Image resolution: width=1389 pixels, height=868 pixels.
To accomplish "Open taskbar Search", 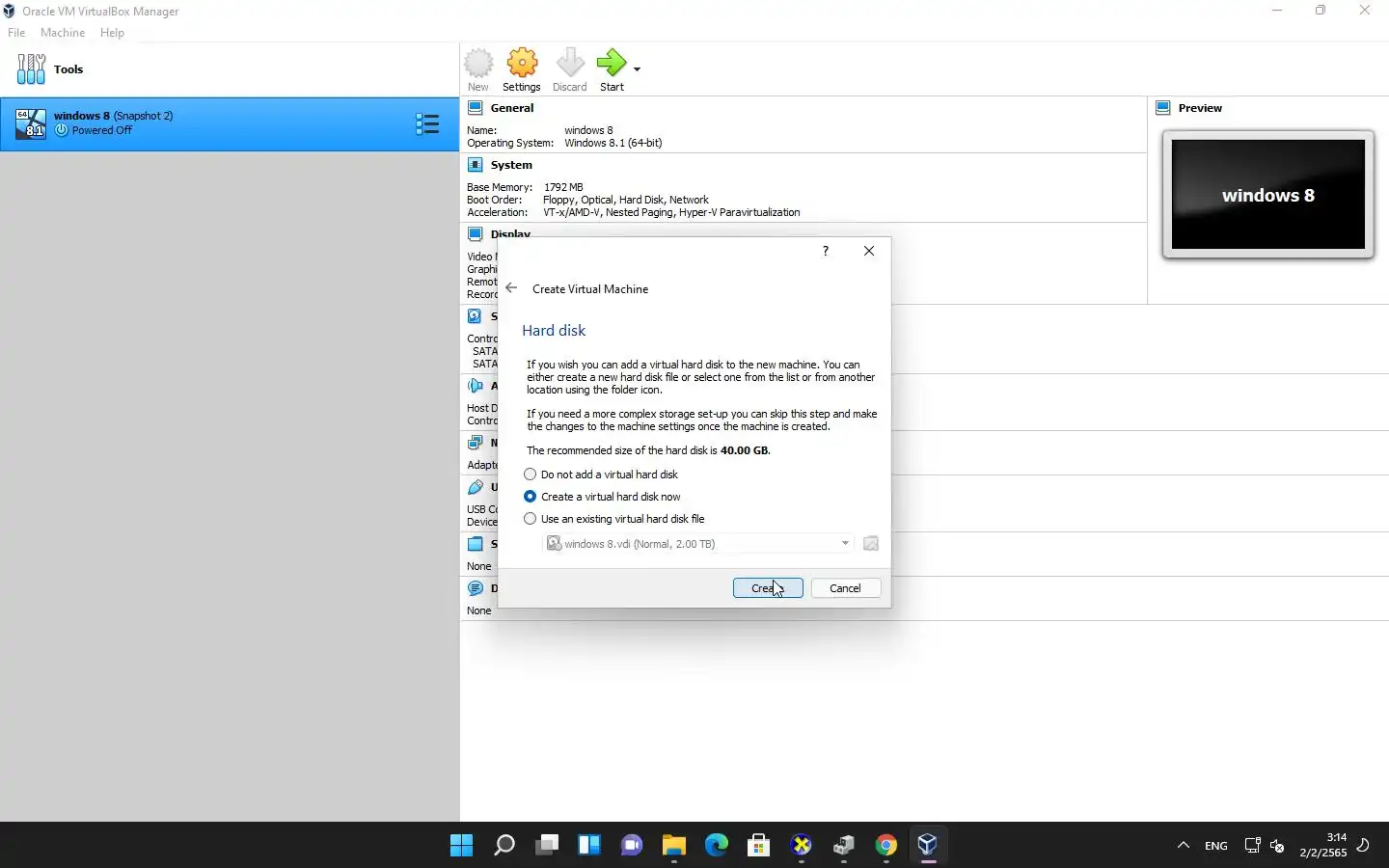I will click(504, 846).
